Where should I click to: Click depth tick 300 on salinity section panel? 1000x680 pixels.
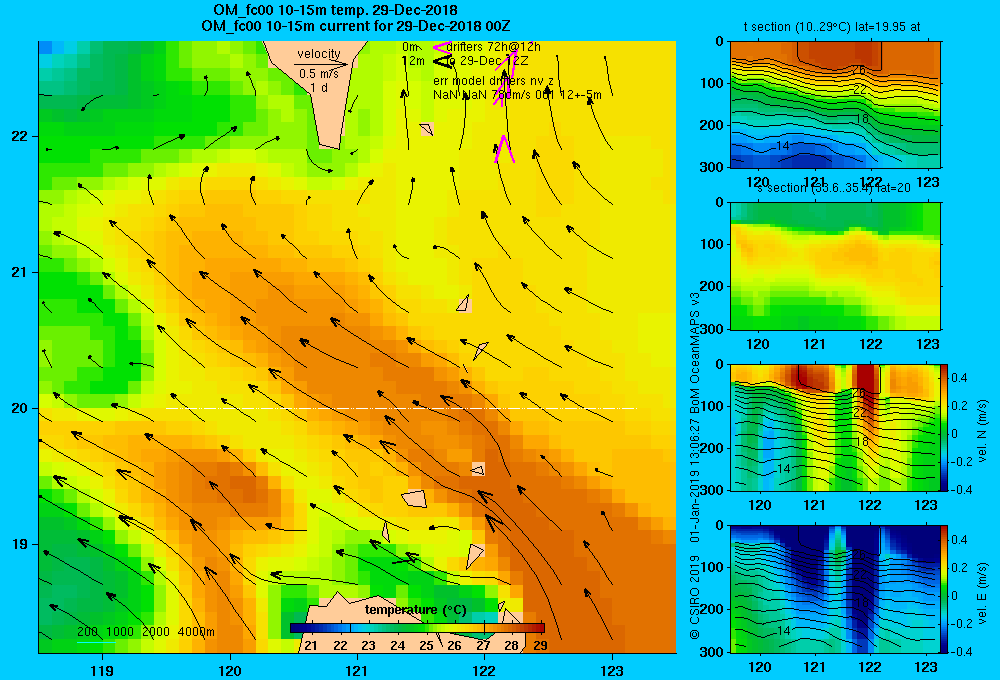click(x=713, y=329)
